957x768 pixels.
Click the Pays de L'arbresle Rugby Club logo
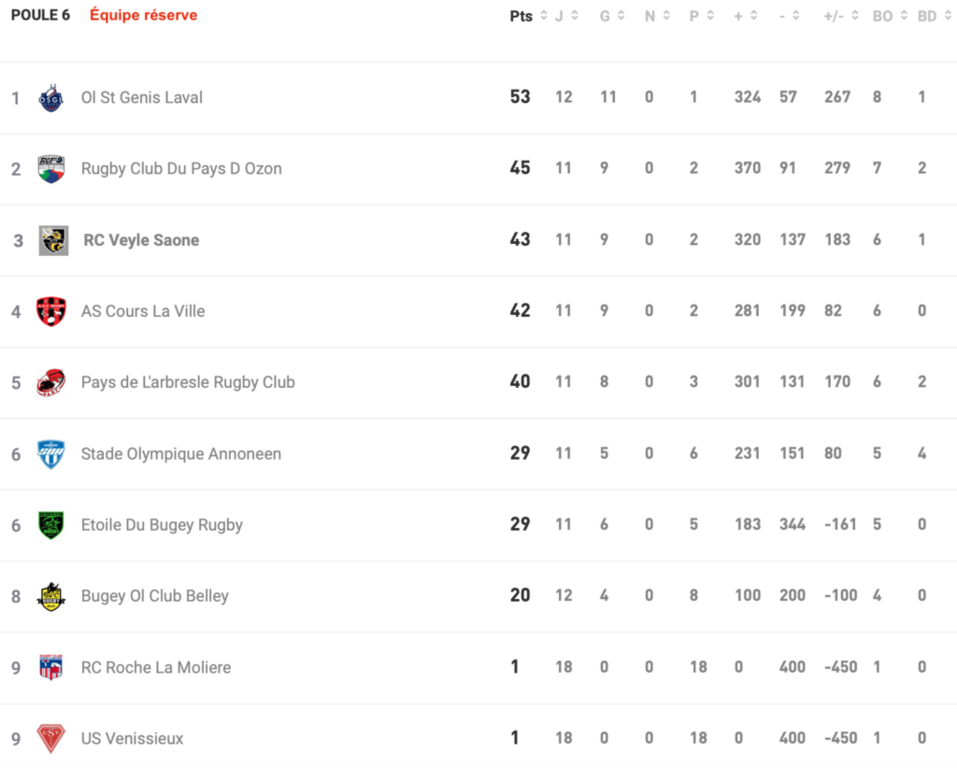(51, 383)
